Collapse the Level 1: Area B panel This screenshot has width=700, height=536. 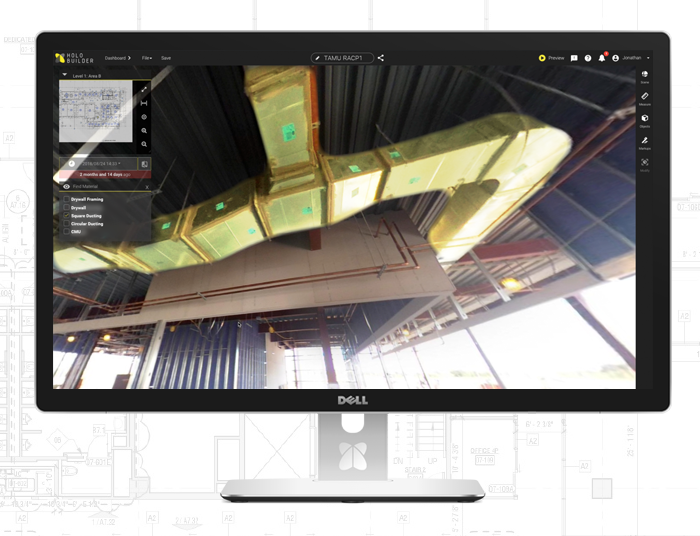point(65,75)
